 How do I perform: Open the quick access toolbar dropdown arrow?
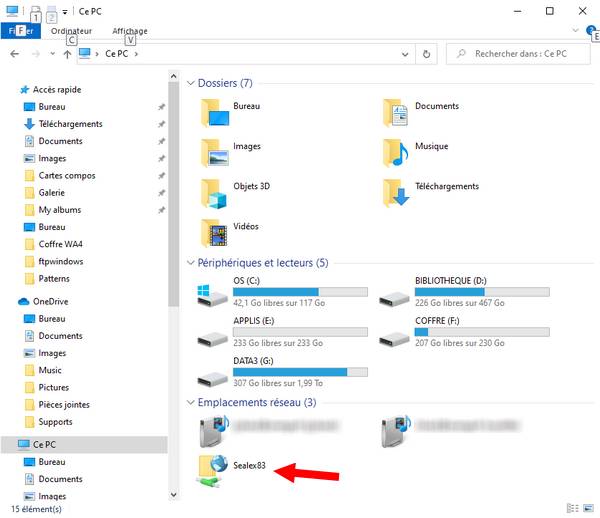[65, 12]
